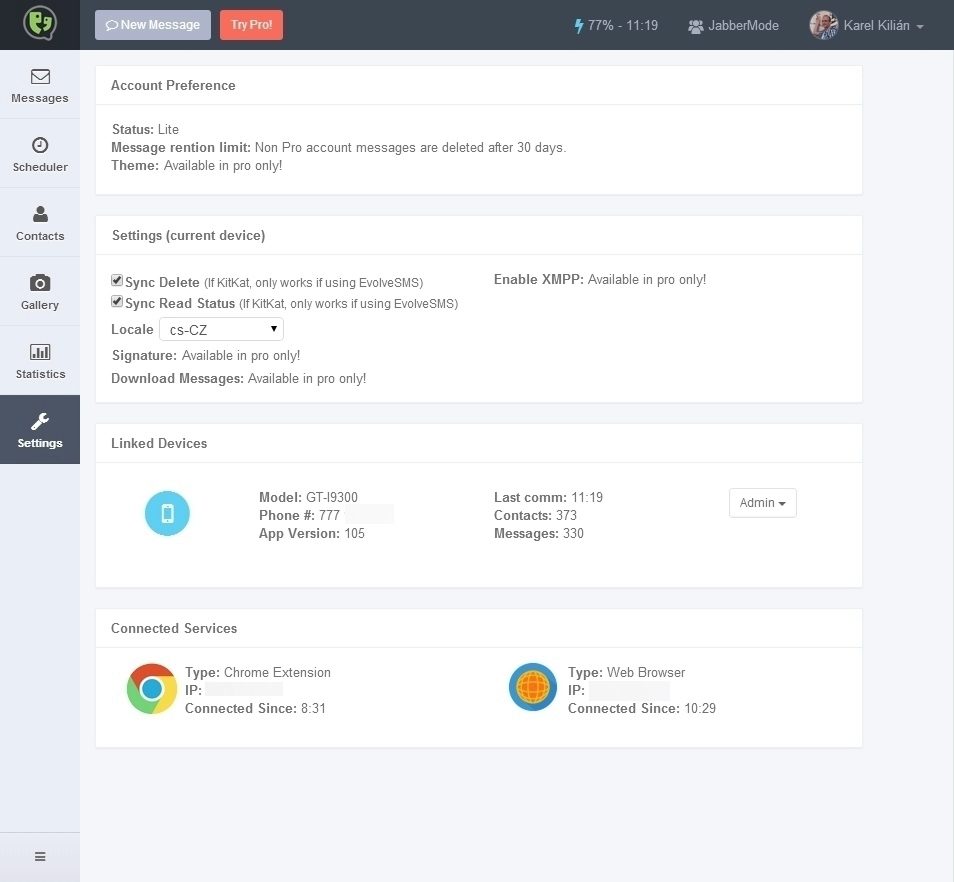The height and width of the screenshot is (882, 954).
Task: Click the Message rention limit line
Action: click(x=339, y=147)
